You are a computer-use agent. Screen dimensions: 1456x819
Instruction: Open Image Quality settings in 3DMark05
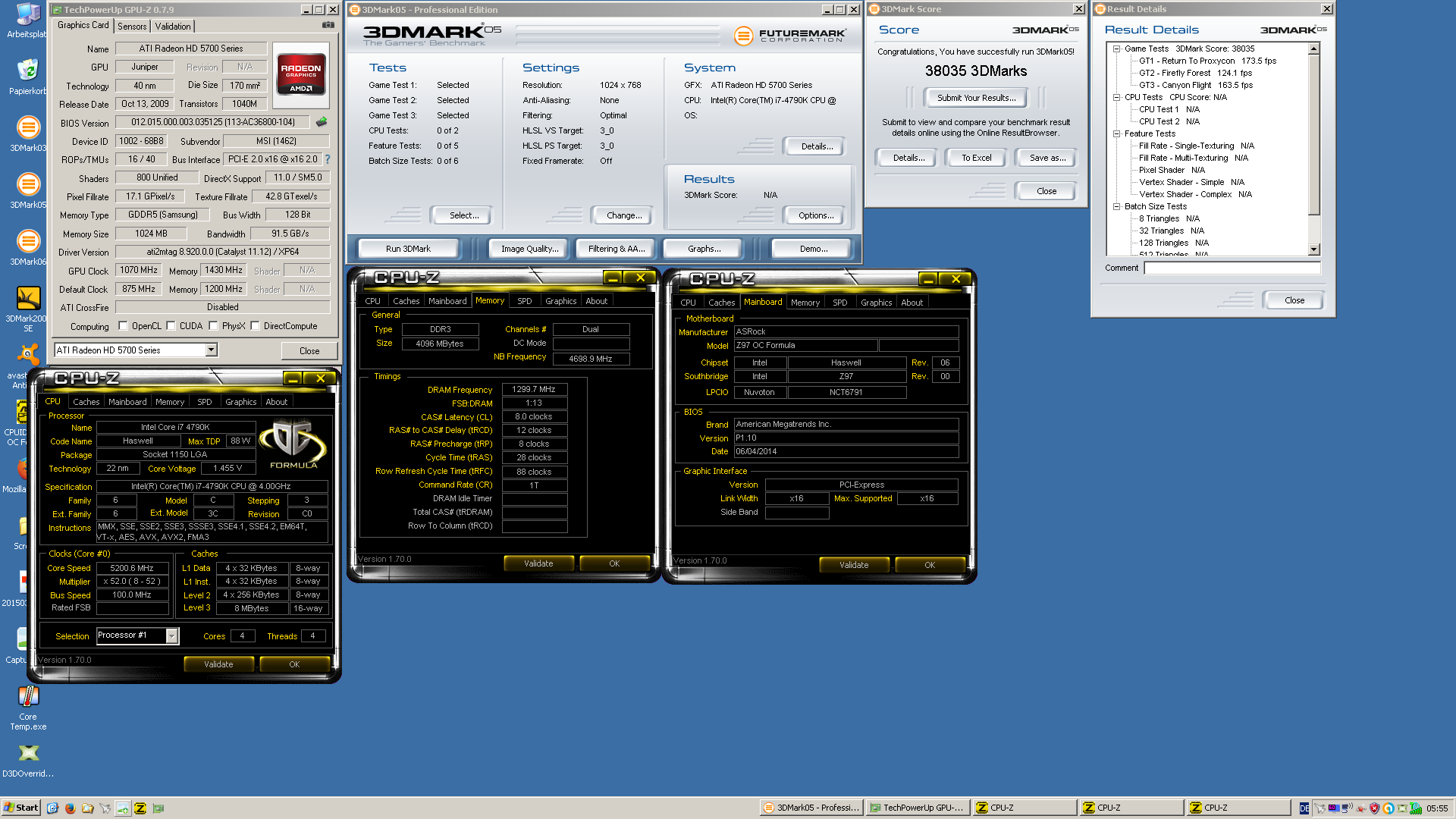[x=529, y=249]
